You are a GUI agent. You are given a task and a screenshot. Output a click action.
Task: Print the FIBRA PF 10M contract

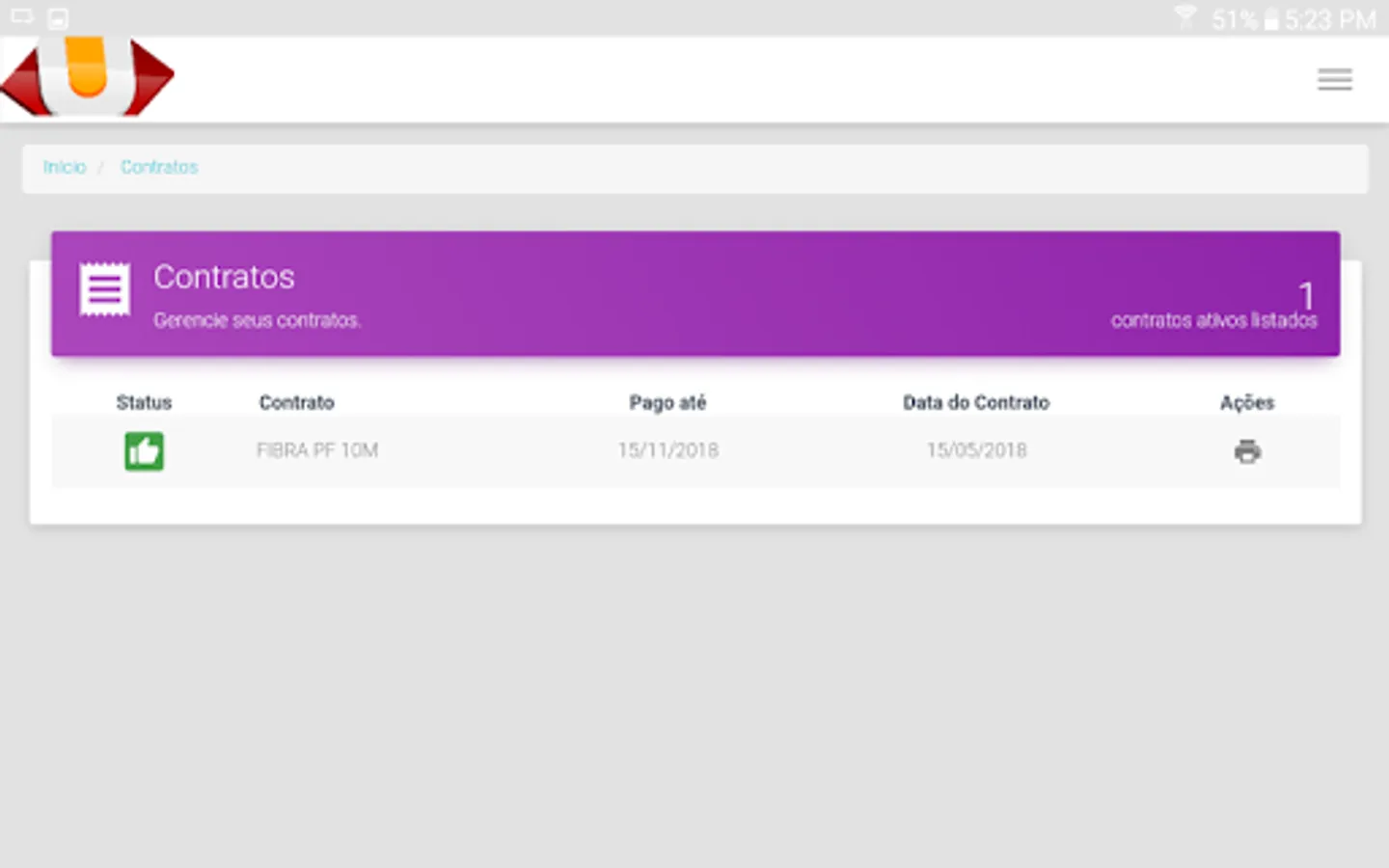(x=1247, y=451)
